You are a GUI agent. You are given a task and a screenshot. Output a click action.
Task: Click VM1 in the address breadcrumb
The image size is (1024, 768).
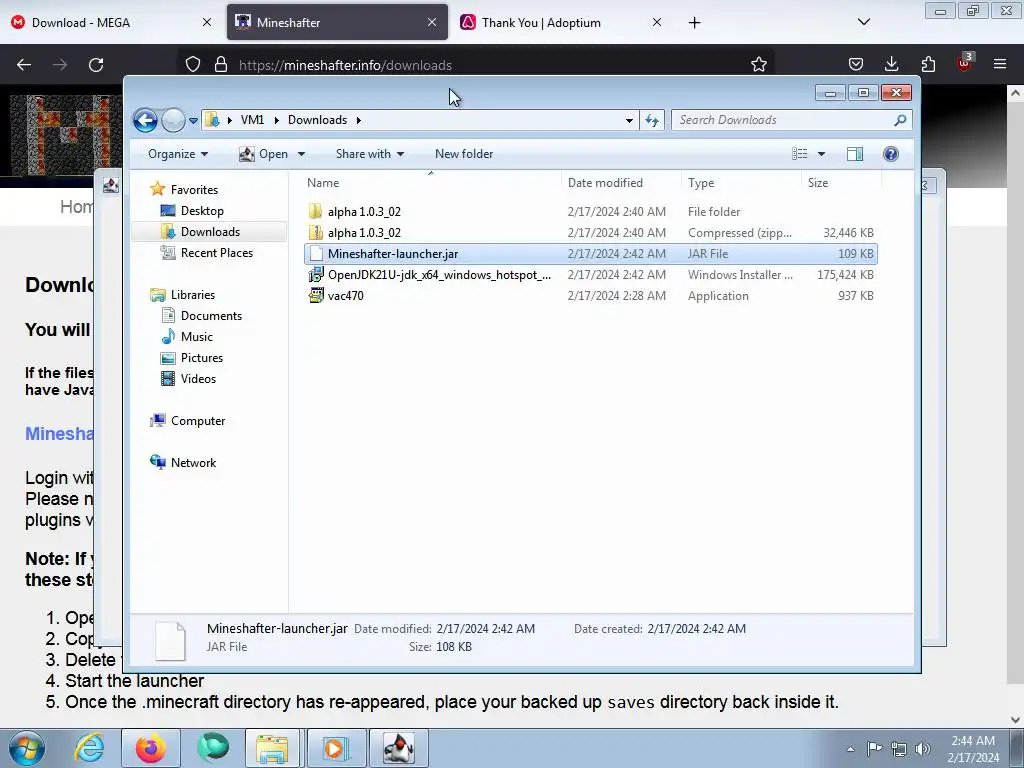pyautogui.click(x=252, y=120)
